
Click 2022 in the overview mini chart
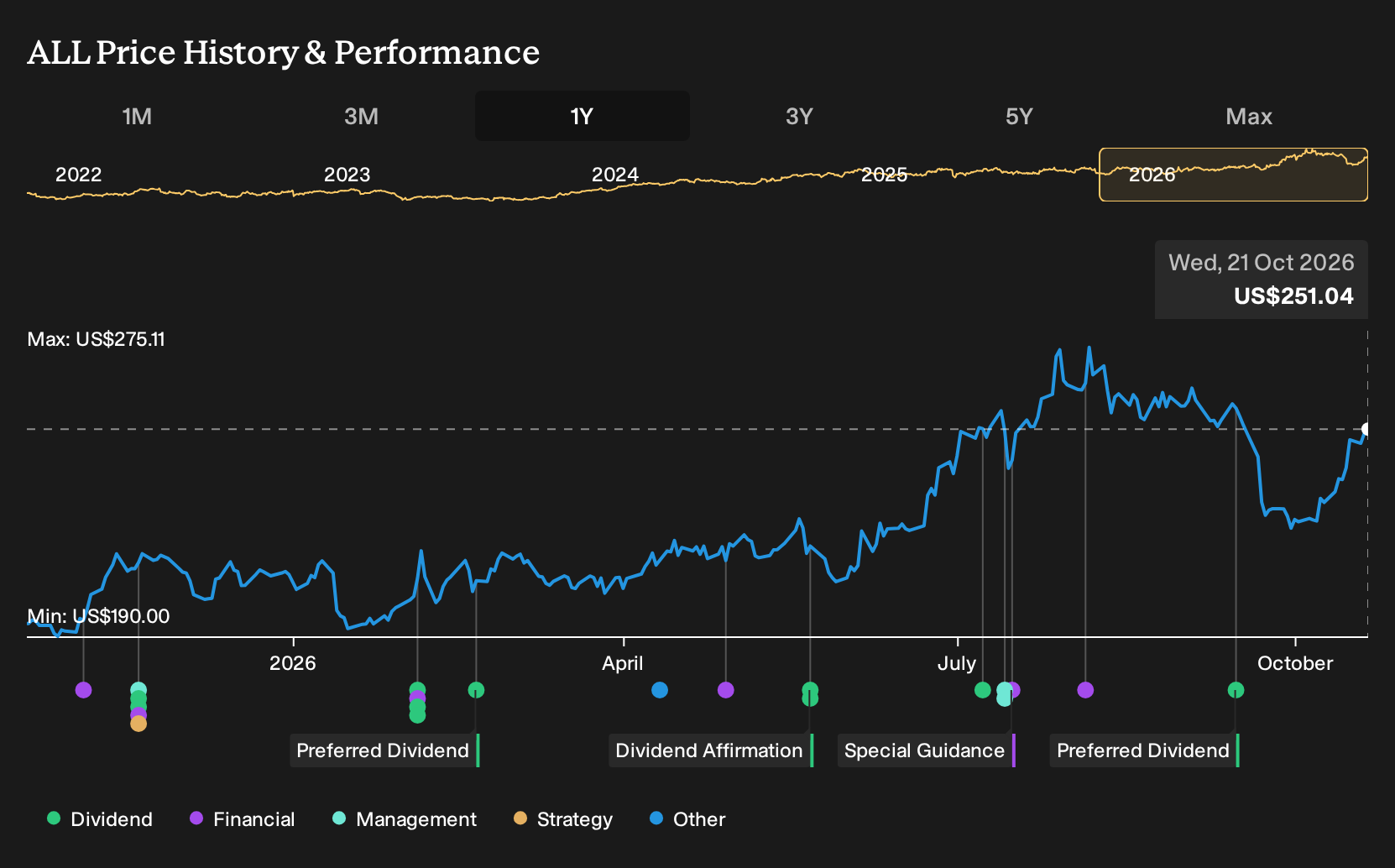click(x=78, y=175)
